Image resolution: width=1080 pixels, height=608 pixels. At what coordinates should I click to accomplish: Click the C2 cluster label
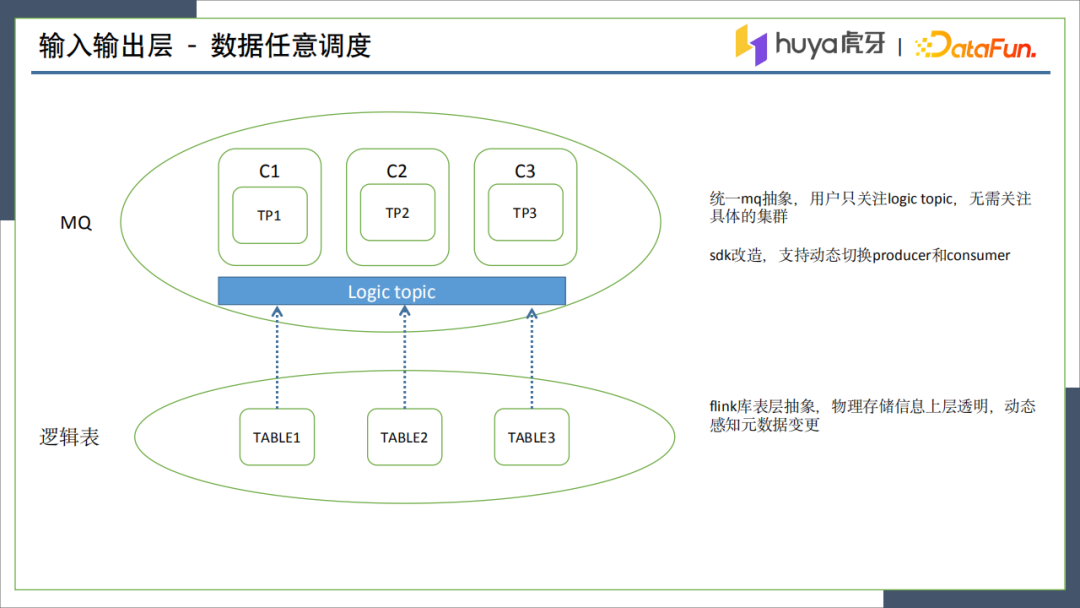(397, 171)
